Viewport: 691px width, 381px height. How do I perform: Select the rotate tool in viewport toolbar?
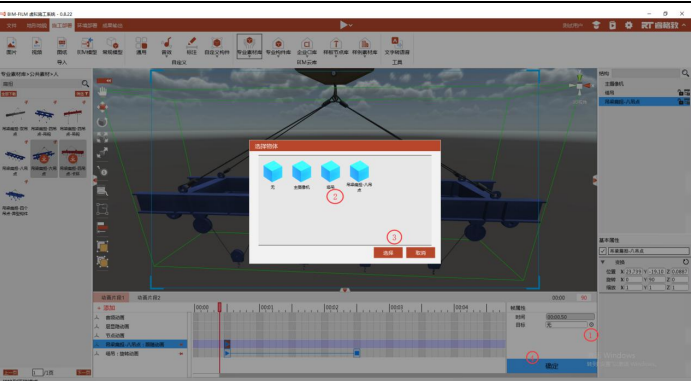tap(102, 122)
